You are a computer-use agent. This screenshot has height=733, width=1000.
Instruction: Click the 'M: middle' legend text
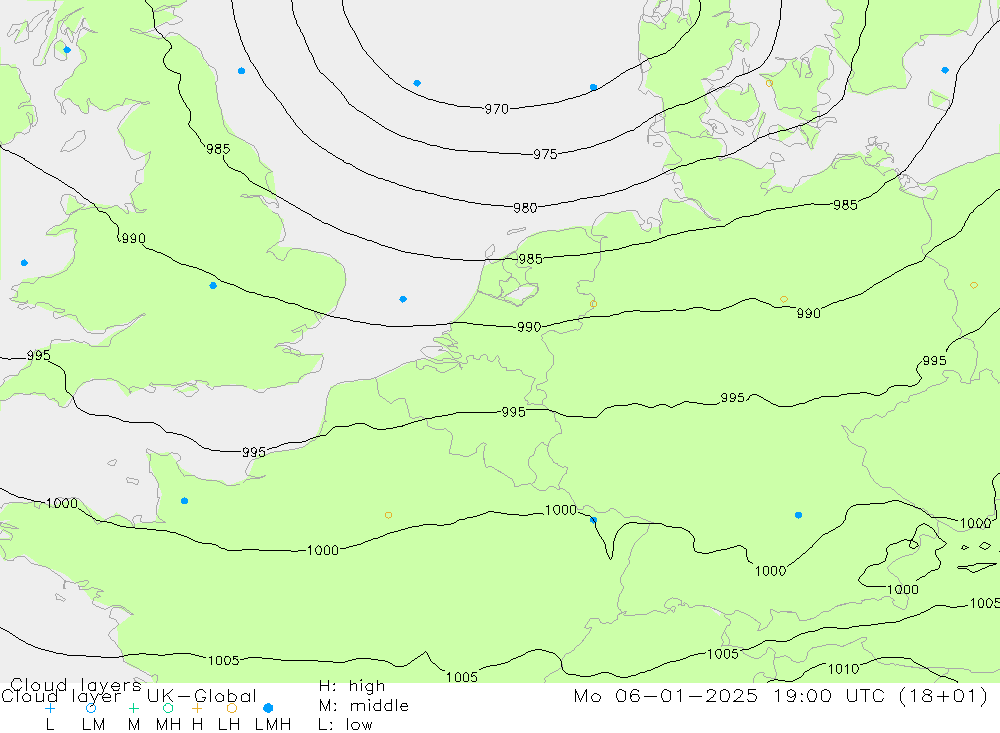tap(364, 706)
